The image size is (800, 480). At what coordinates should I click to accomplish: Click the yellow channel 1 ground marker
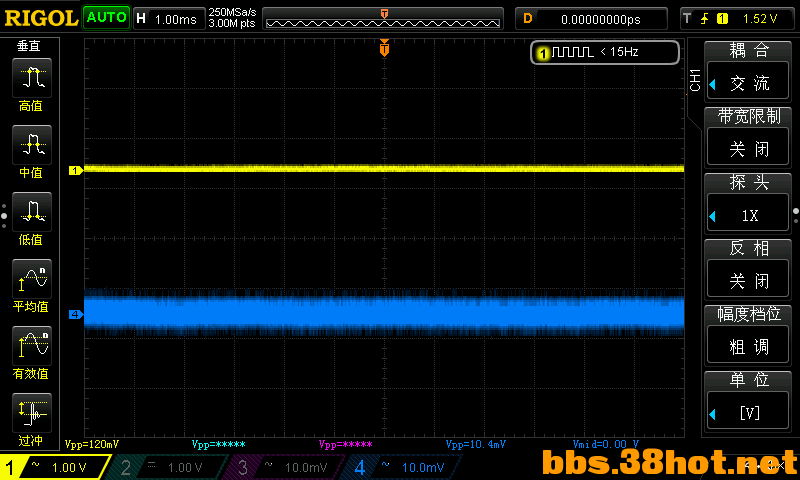click(76, 170)
